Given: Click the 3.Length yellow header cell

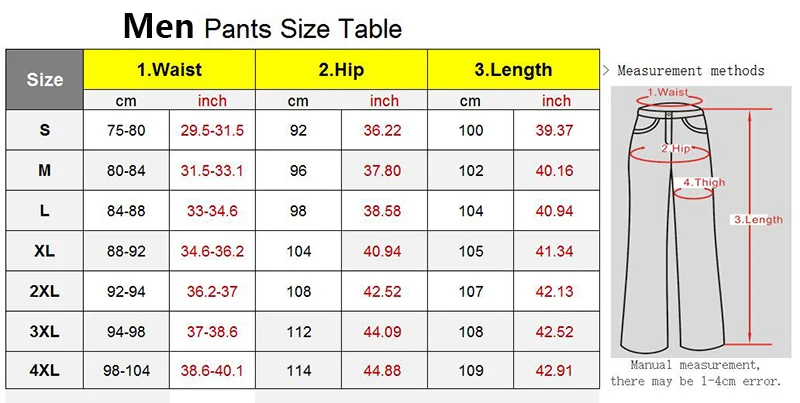Looking at the screenshot, I should pyautogui.click(x=513, y=69).
